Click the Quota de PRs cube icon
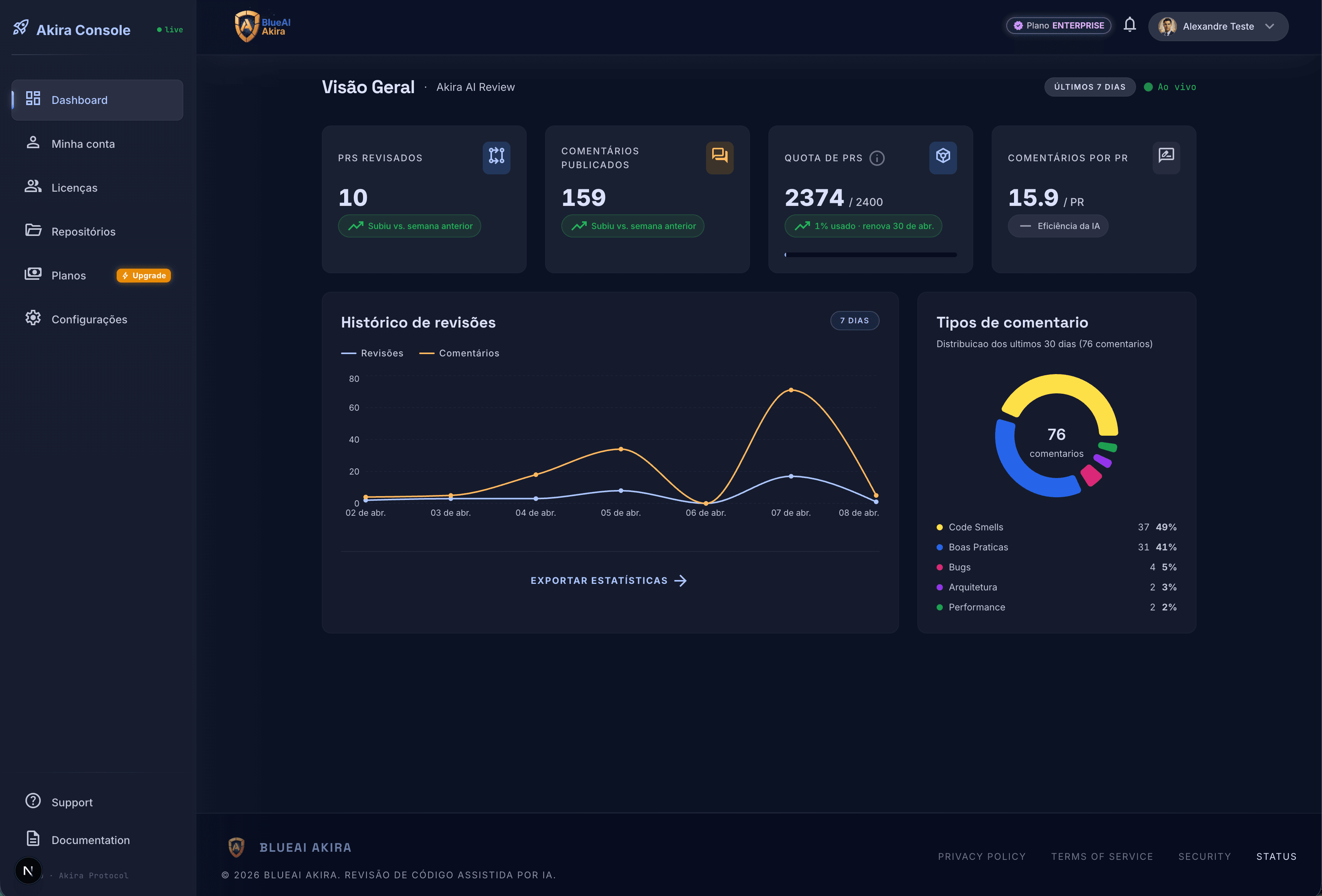Viewport: 1322px width, 896px height. click(942, 157)
